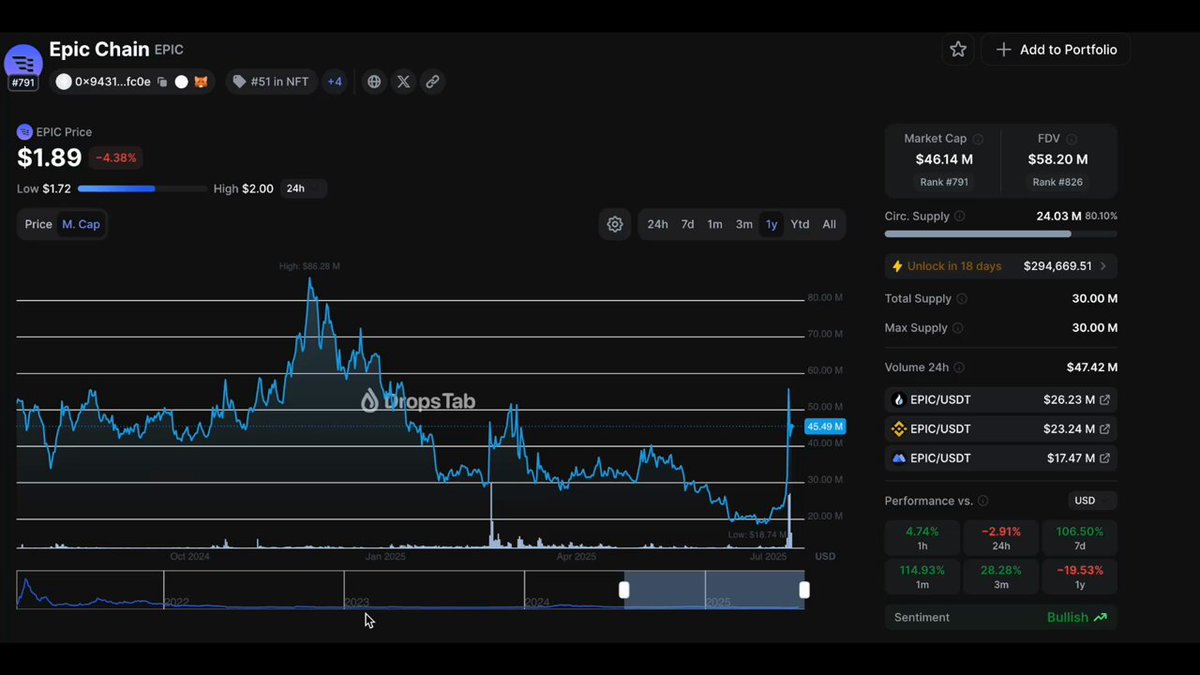Click the circulating supply progress bar

[1001, 234]
